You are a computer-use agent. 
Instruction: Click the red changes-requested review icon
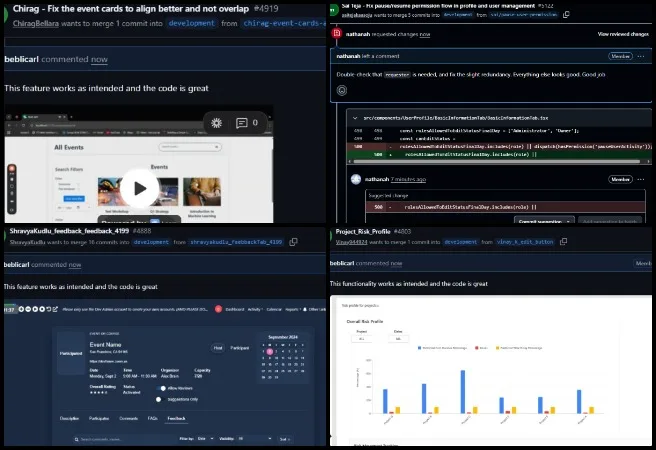point(337,33)
